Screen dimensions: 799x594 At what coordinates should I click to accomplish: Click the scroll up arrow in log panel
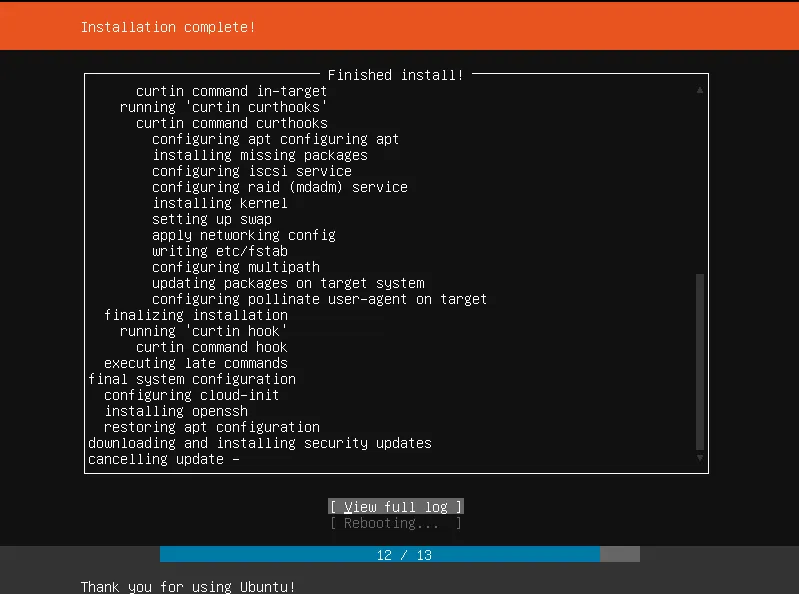(x=700, y=91)
